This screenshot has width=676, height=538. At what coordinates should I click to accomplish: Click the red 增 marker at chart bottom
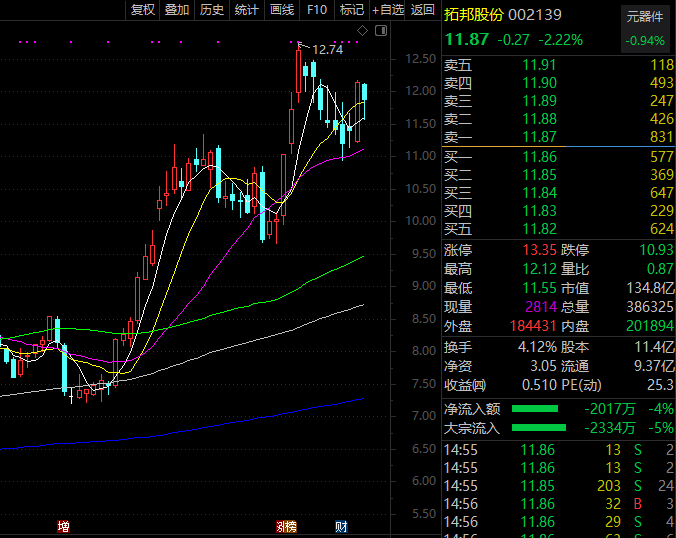pos(63,526)
